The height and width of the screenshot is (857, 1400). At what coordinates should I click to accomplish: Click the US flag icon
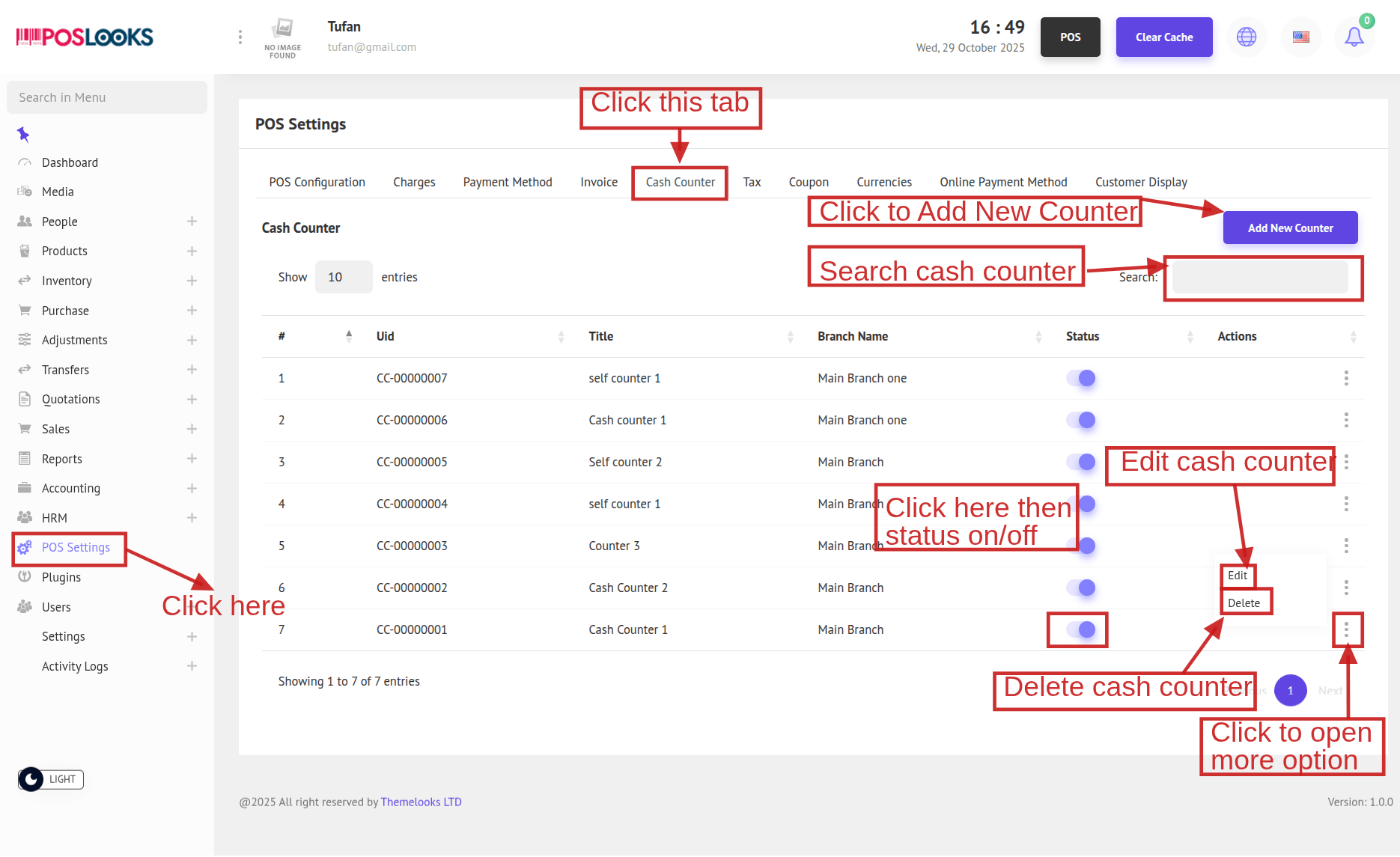click(x=1301, y=37)
